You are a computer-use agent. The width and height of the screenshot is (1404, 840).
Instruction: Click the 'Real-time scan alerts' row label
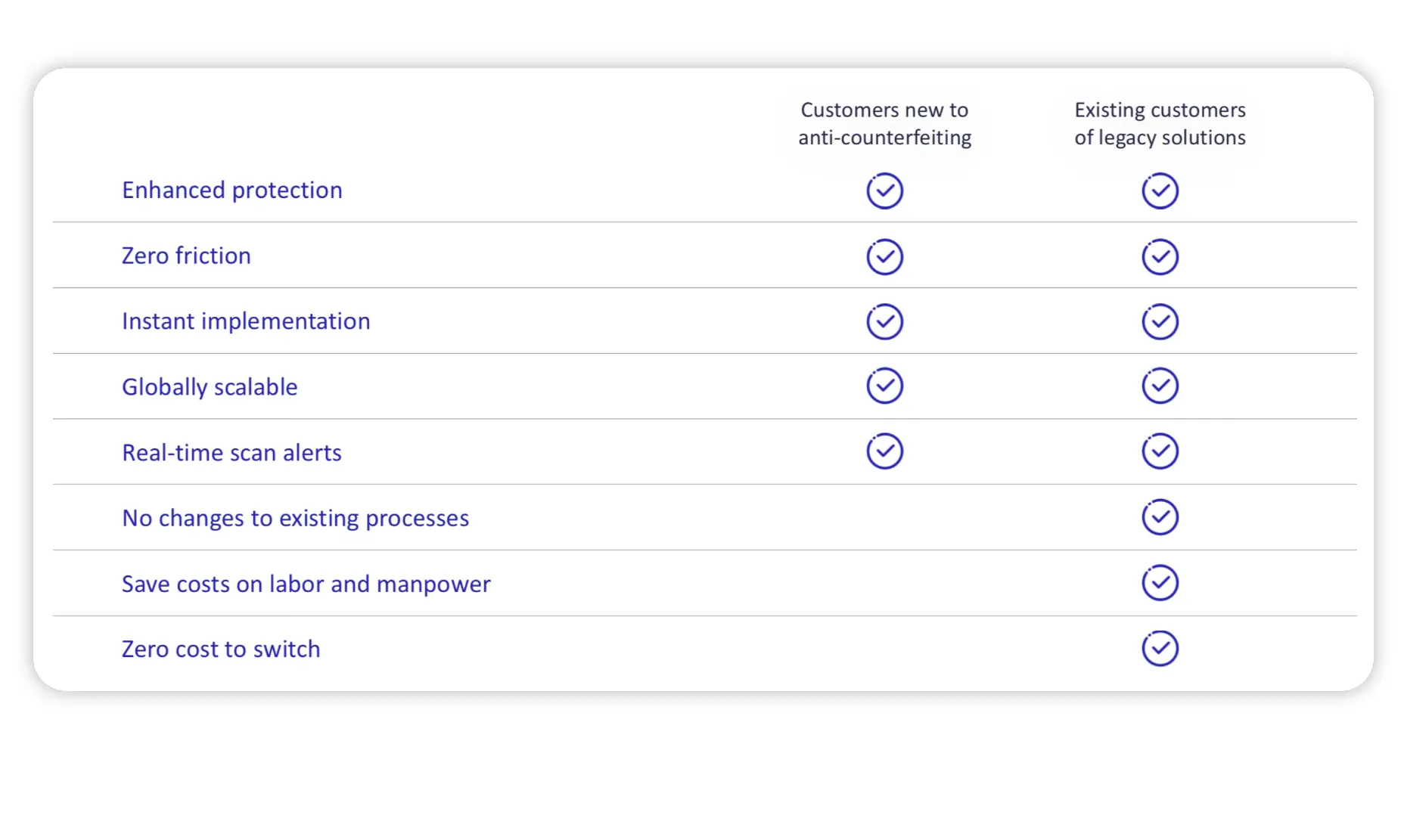click(x=231, y=452)
